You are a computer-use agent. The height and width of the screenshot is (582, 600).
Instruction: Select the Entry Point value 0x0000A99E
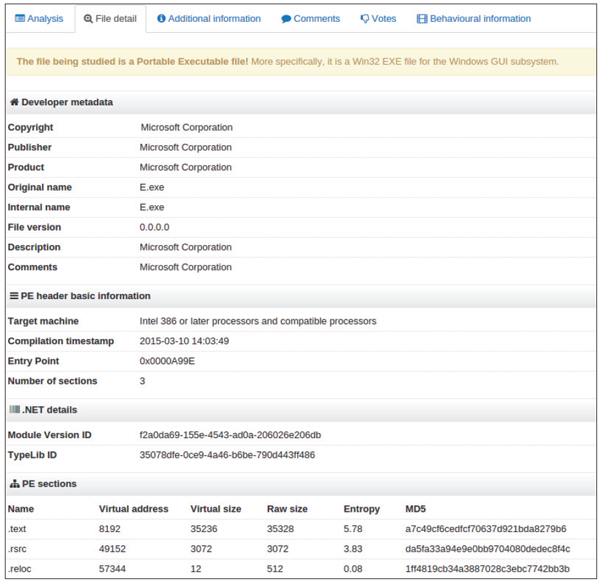point(167,361)
